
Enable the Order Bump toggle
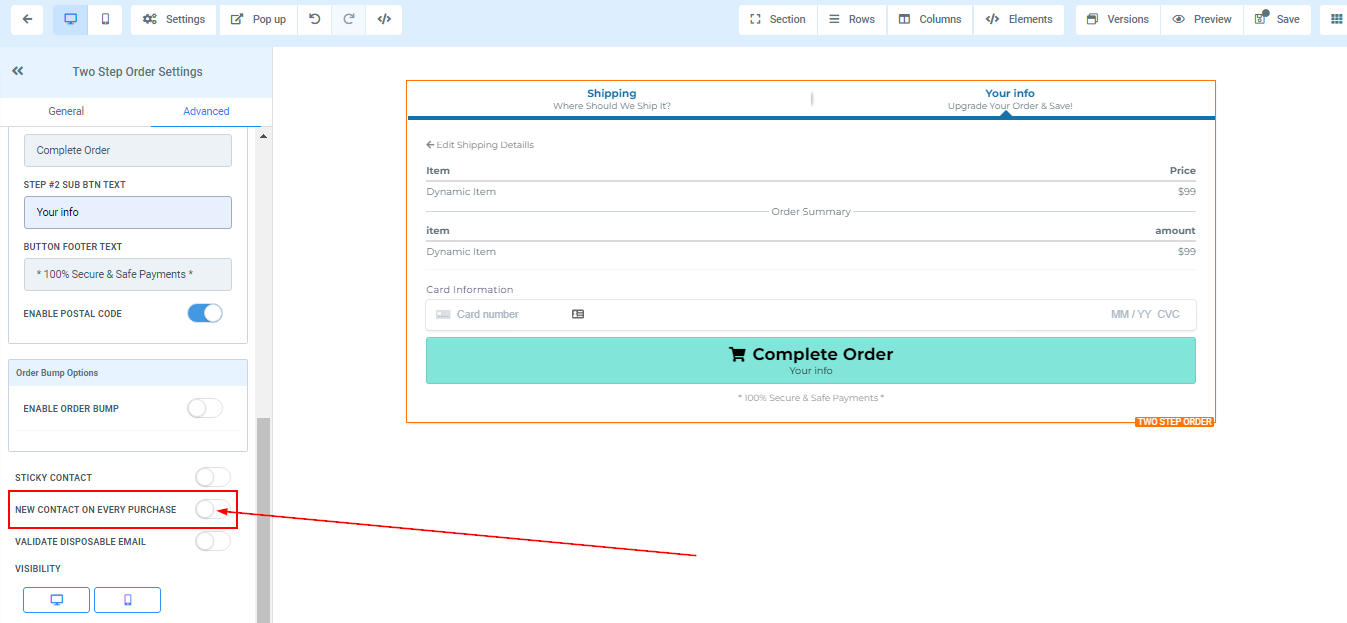coord(205,408)
